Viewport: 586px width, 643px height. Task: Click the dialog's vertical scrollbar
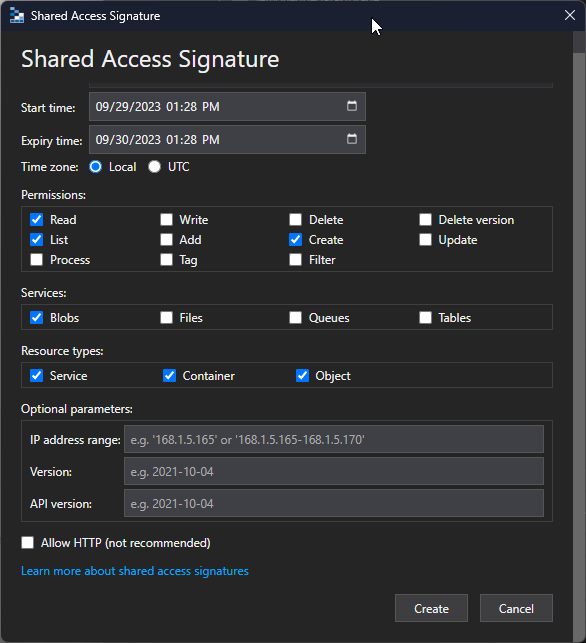pyautogui.click(x=579, y=336)
